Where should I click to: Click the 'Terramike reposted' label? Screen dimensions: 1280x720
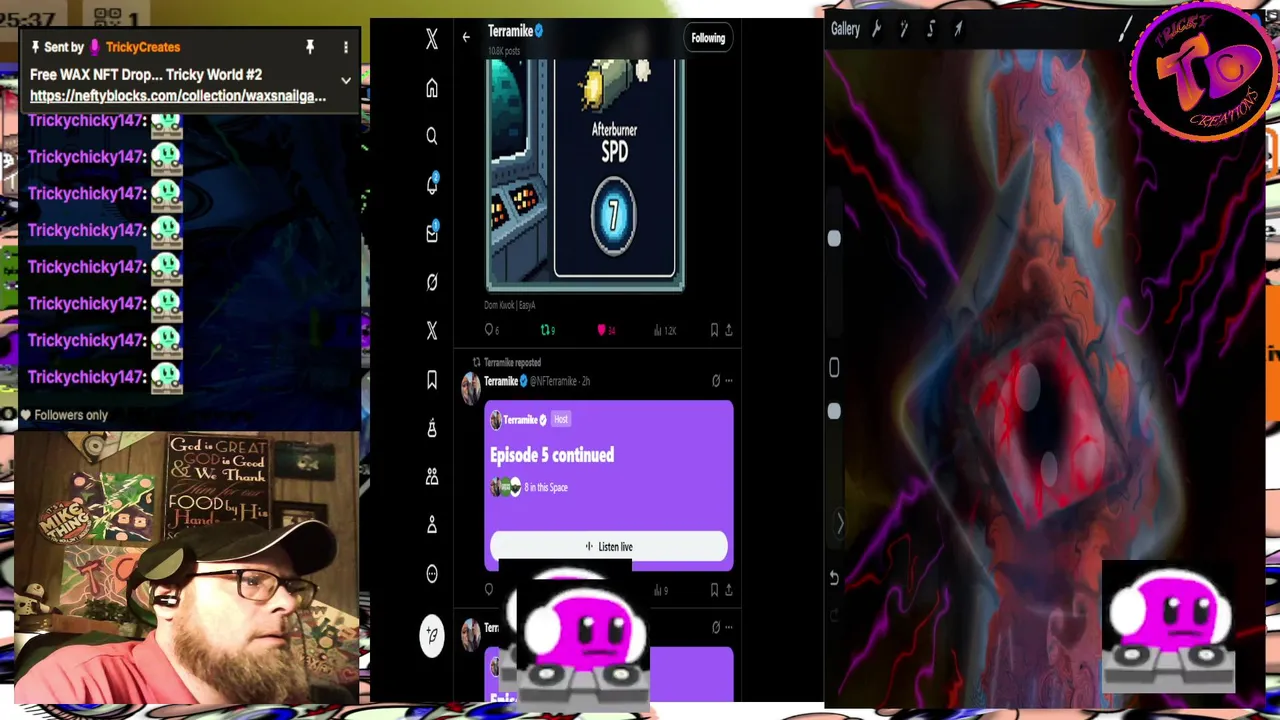tap(512, 363)
